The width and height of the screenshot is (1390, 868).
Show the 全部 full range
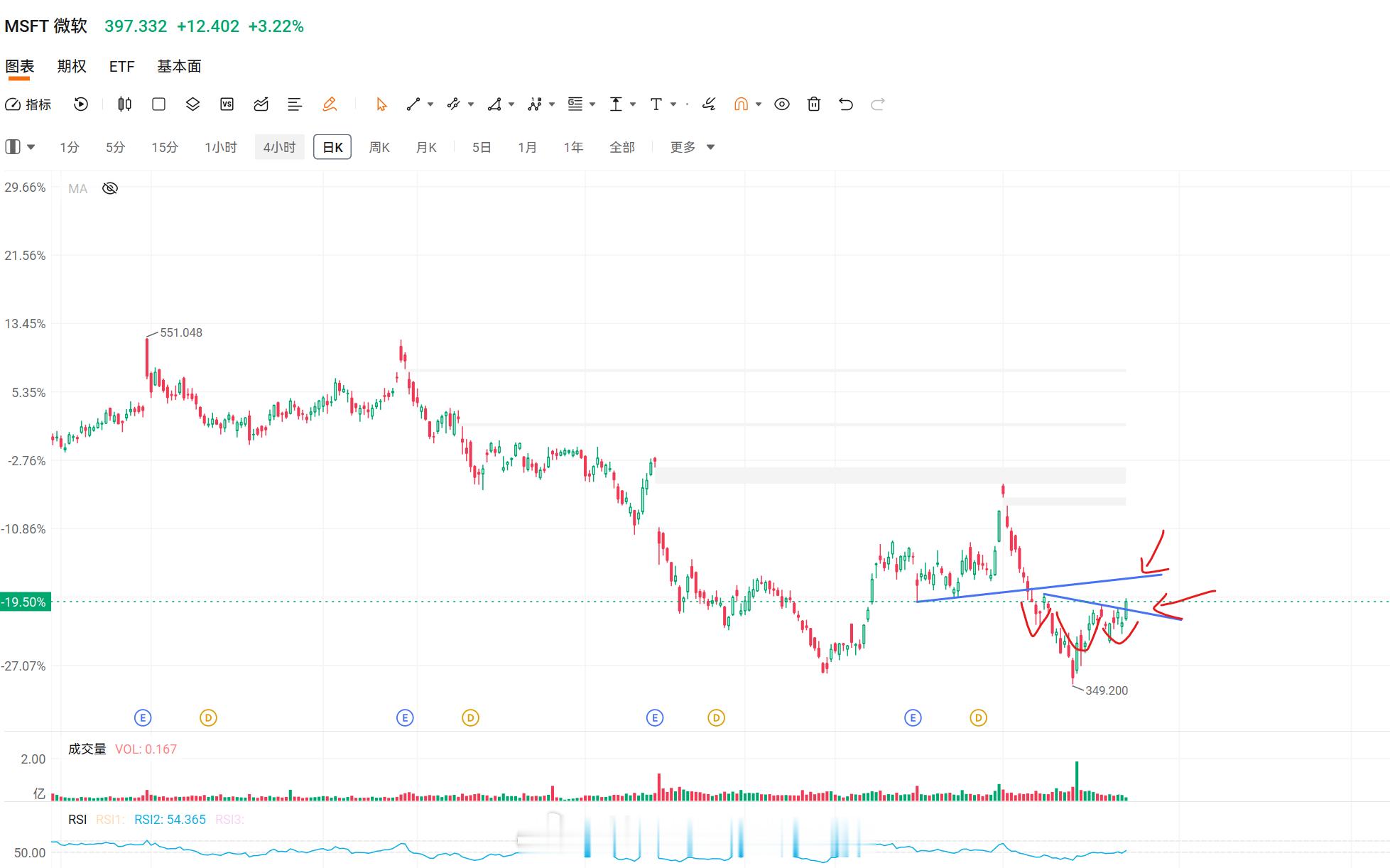point(622,147)
